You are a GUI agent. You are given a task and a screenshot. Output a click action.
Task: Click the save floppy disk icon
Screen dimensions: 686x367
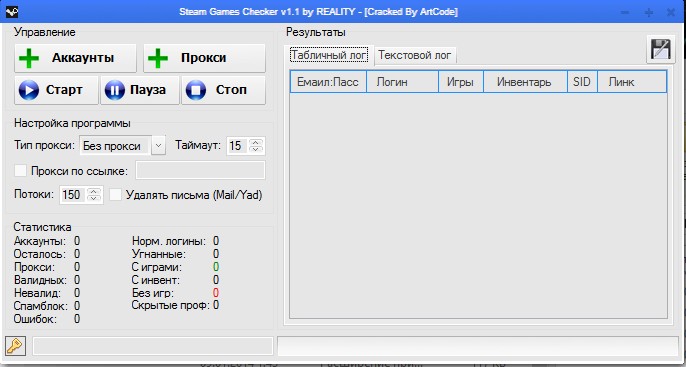[661, 49]
